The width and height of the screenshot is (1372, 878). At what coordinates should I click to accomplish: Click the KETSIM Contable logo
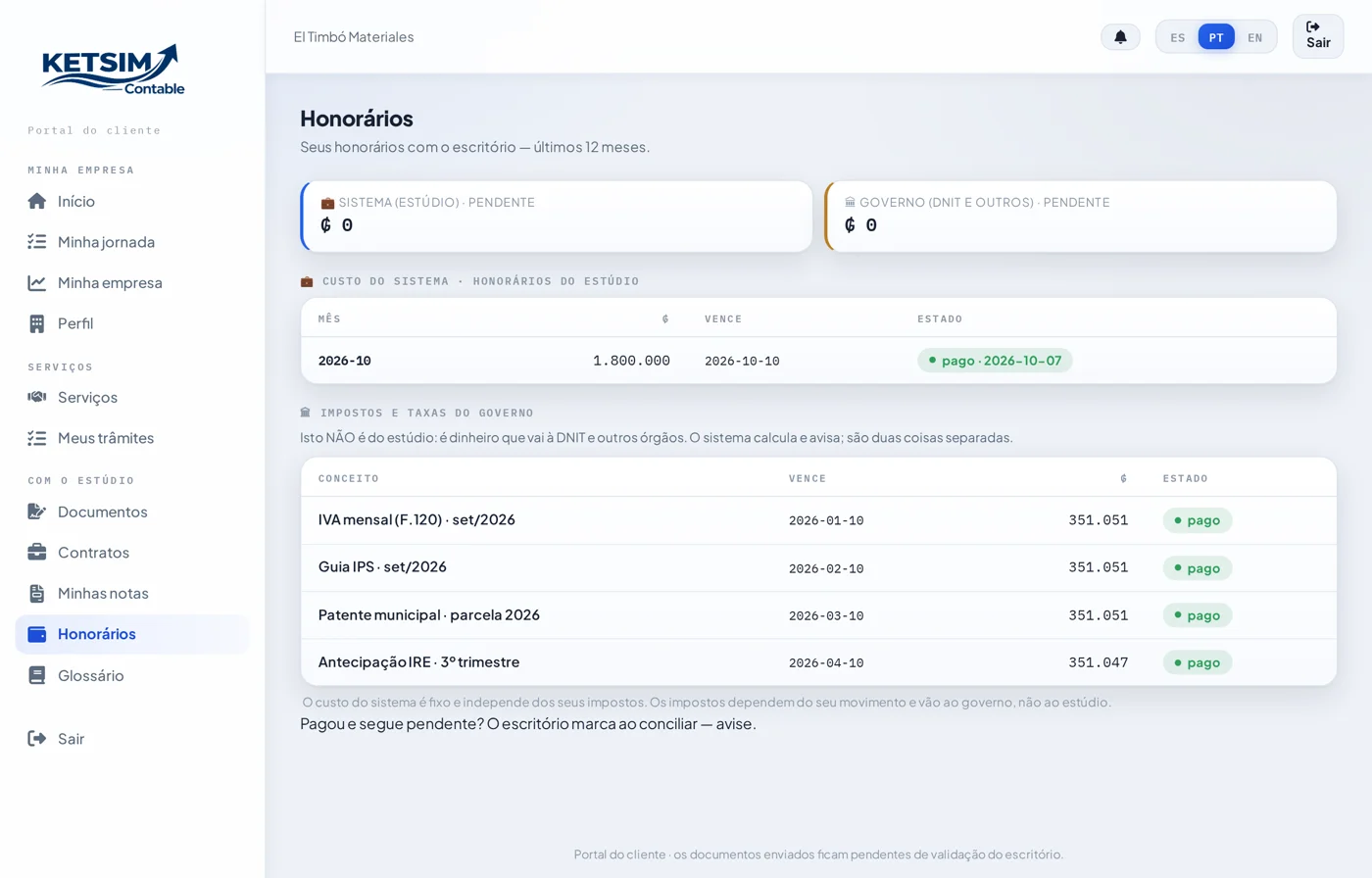click(114, 69)
